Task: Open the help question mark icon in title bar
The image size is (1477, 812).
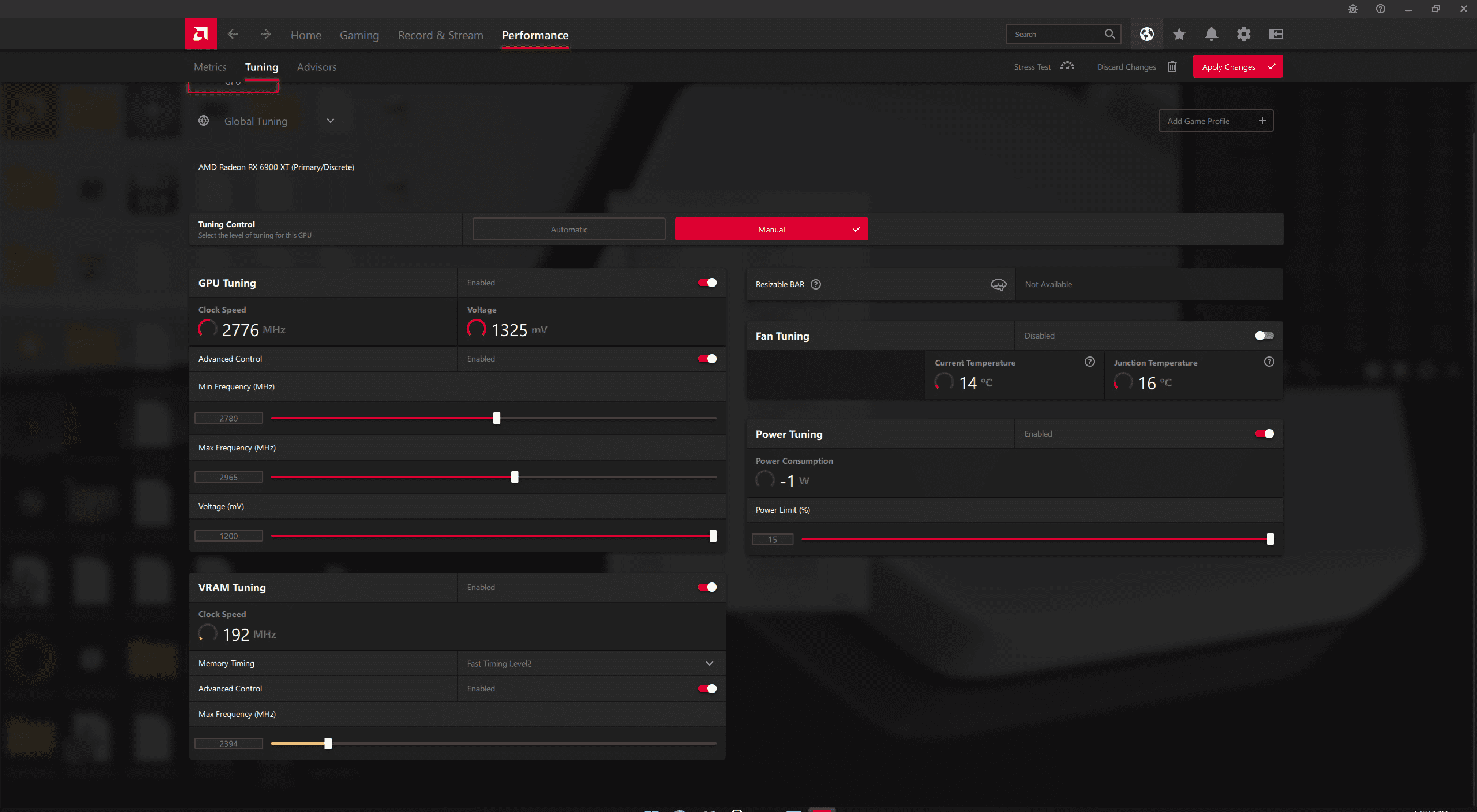Action: (x=1381, y=9)
